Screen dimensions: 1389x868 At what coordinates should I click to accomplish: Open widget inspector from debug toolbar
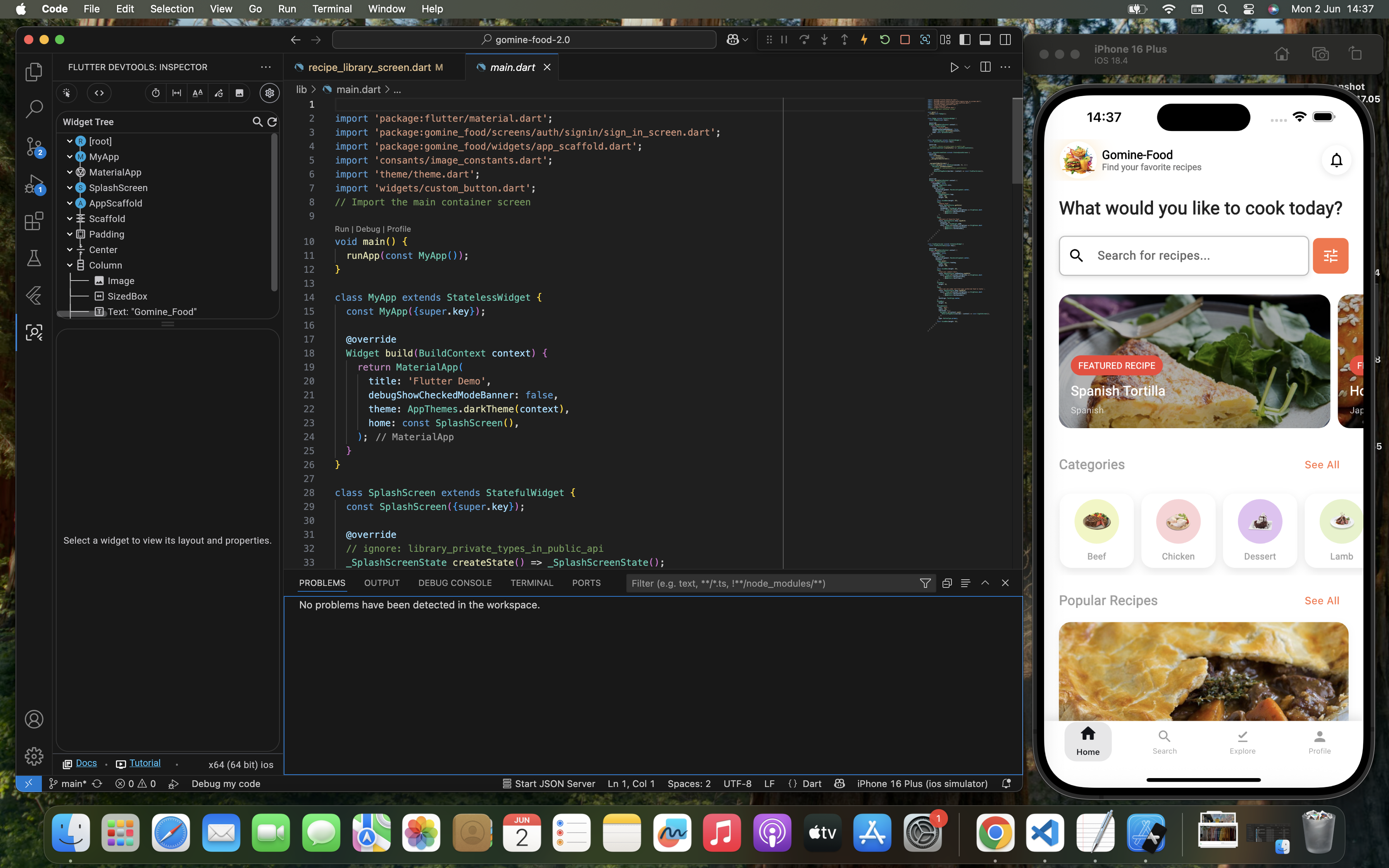tap(925, 40)
